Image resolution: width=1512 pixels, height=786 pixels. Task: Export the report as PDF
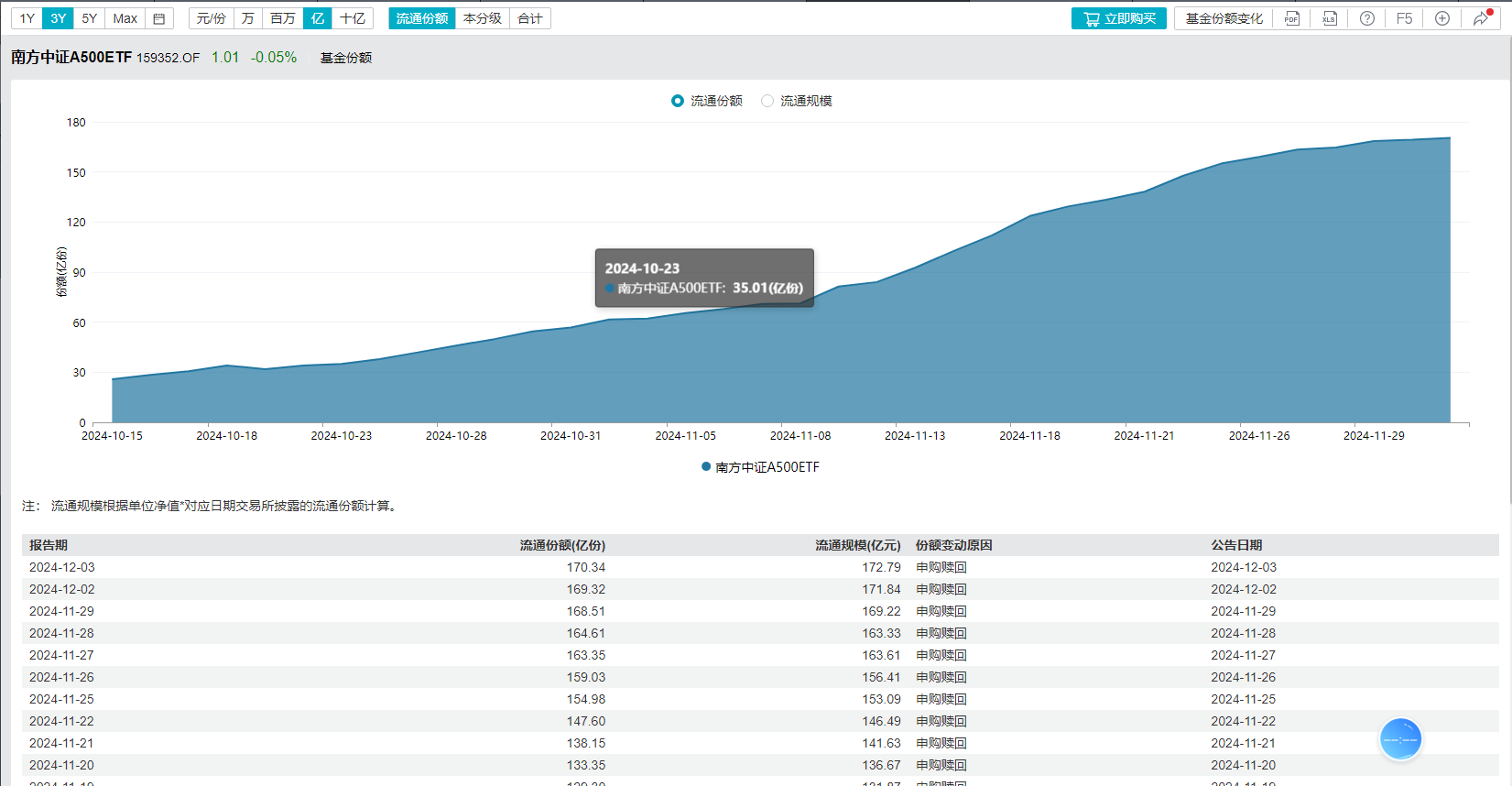[x=1291, y=18]
